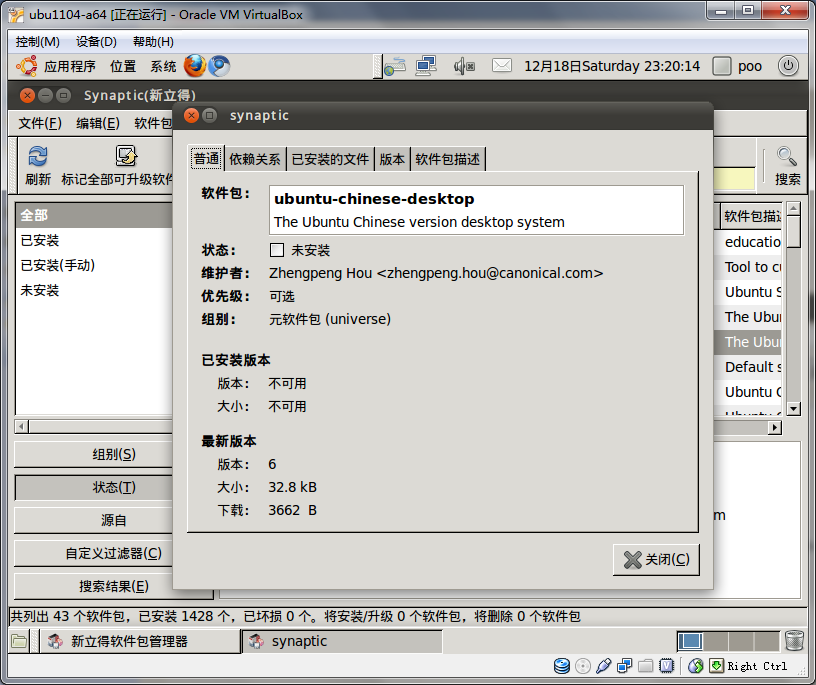Select the 'Default s' package row
Viewport: 816px width, 685px height.
pyautogui.click(x=748, y=367)
